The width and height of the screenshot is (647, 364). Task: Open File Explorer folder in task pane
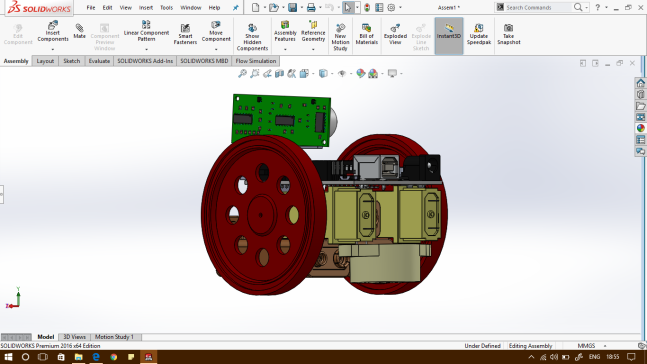640,106
